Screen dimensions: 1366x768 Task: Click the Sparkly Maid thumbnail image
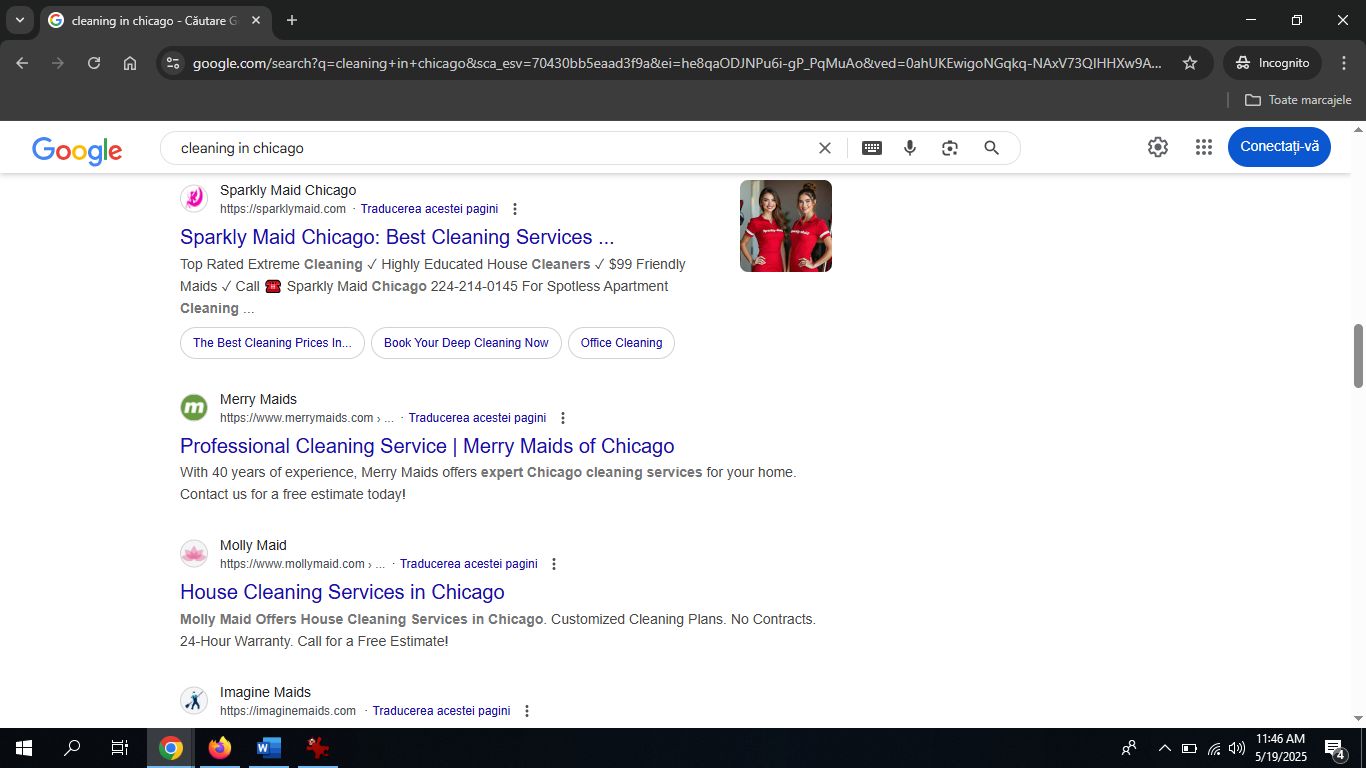coord(785,225)
